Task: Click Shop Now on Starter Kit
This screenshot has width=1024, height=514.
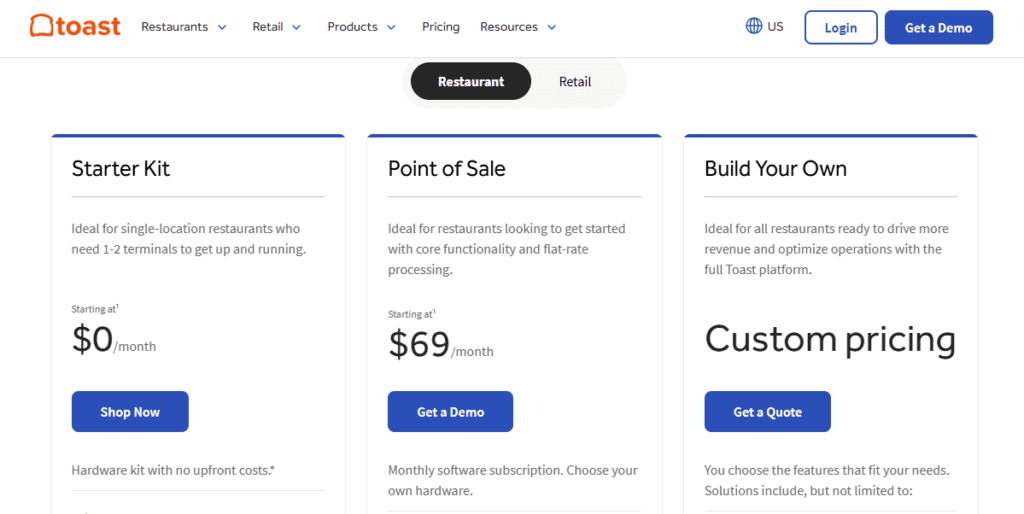Action: [130, 412]
